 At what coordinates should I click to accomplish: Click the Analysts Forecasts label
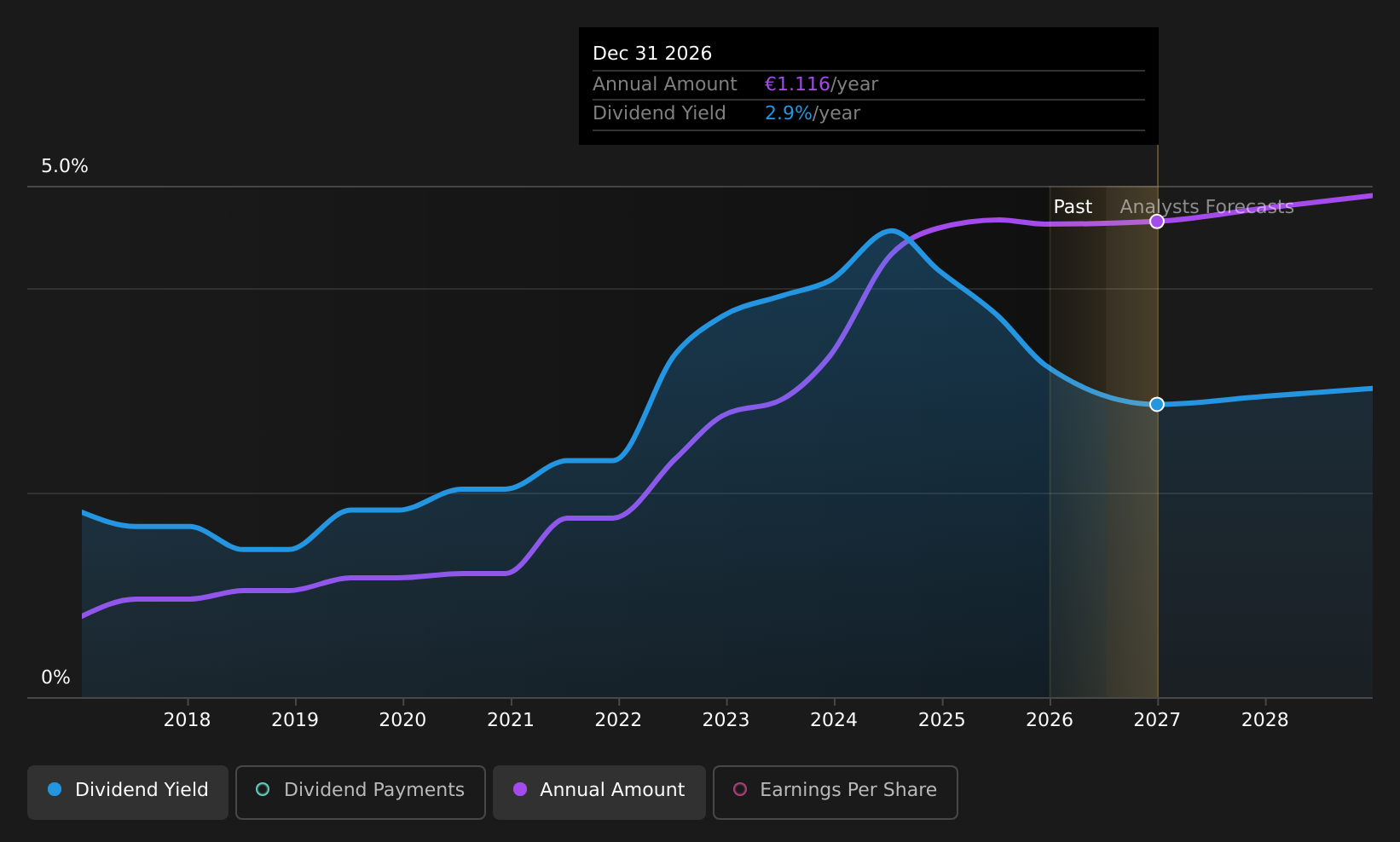(1206, 207)
